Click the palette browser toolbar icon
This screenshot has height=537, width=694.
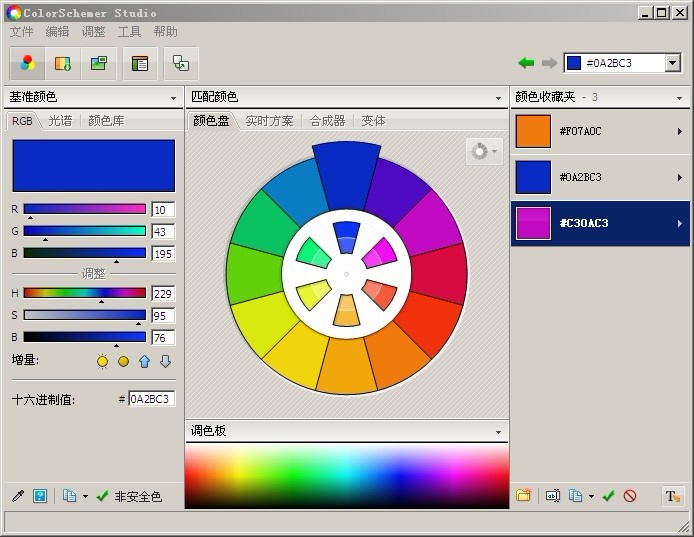pyautogui.click(x=140, y=63)
